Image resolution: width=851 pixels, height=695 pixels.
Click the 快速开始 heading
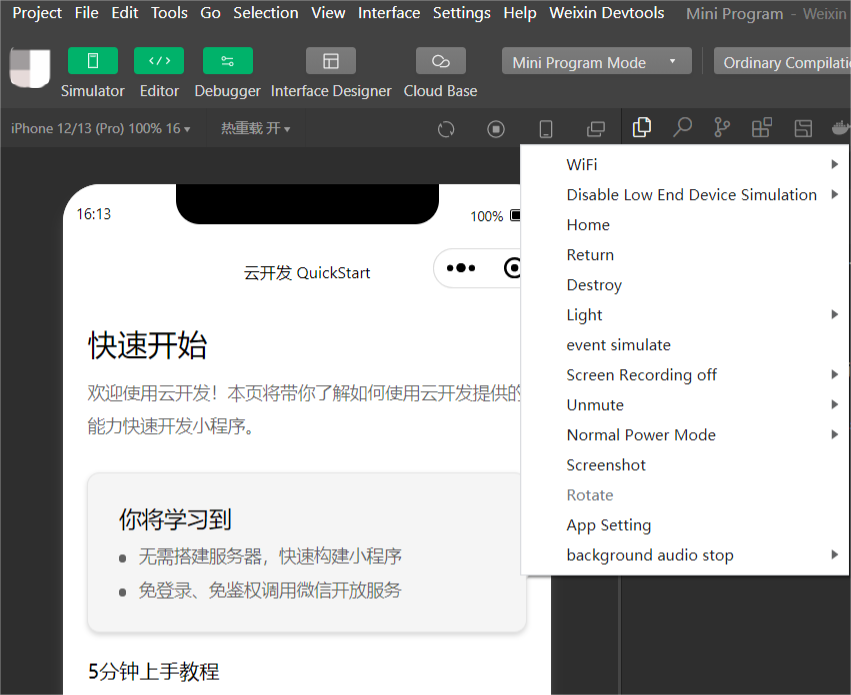148,345
